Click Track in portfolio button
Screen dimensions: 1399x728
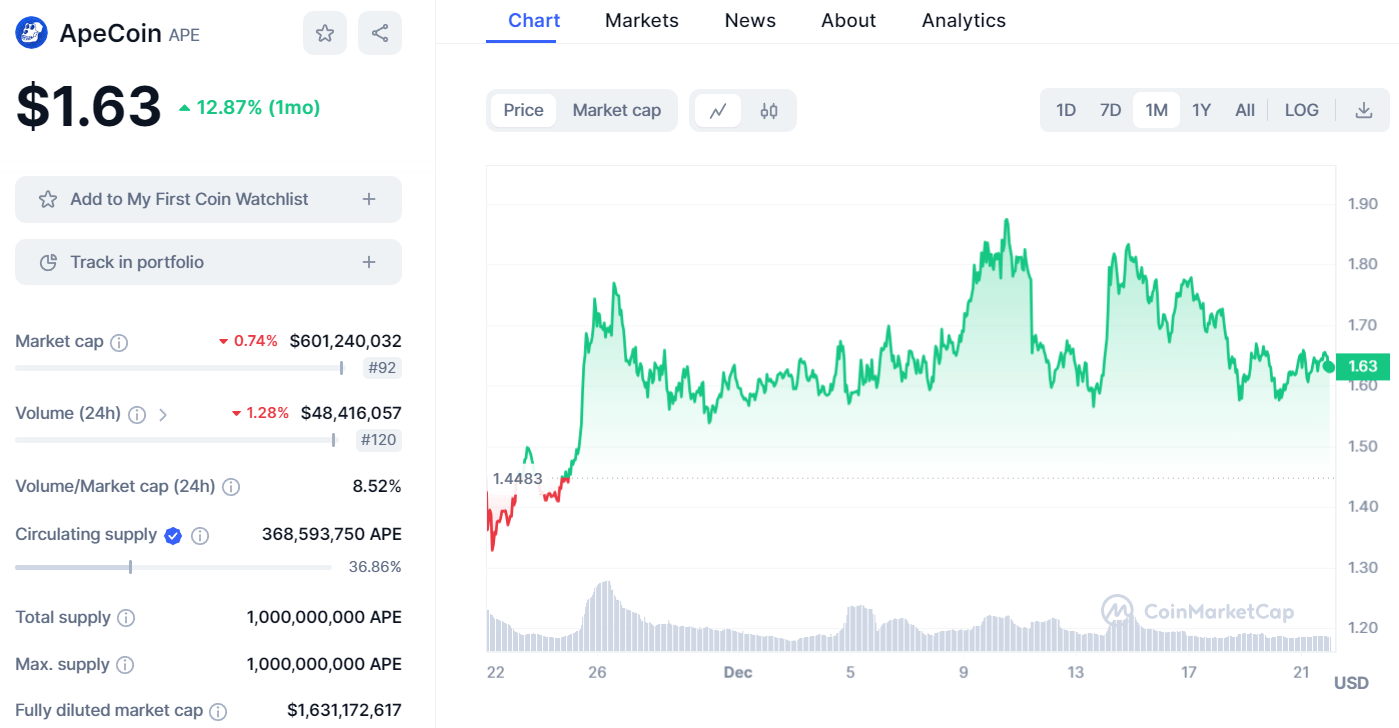coord(208,262)
